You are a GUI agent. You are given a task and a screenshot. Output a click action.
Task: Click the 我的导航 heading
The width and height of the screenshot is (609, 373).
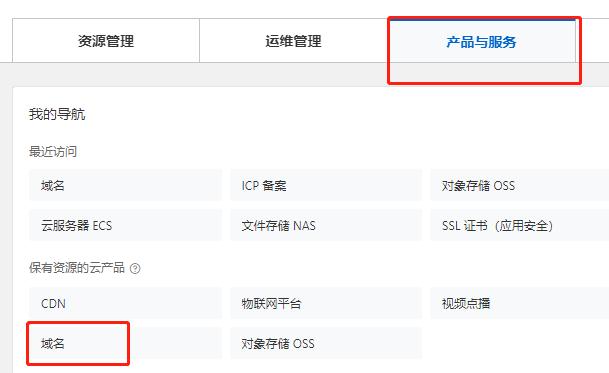[x=57, y=114]
